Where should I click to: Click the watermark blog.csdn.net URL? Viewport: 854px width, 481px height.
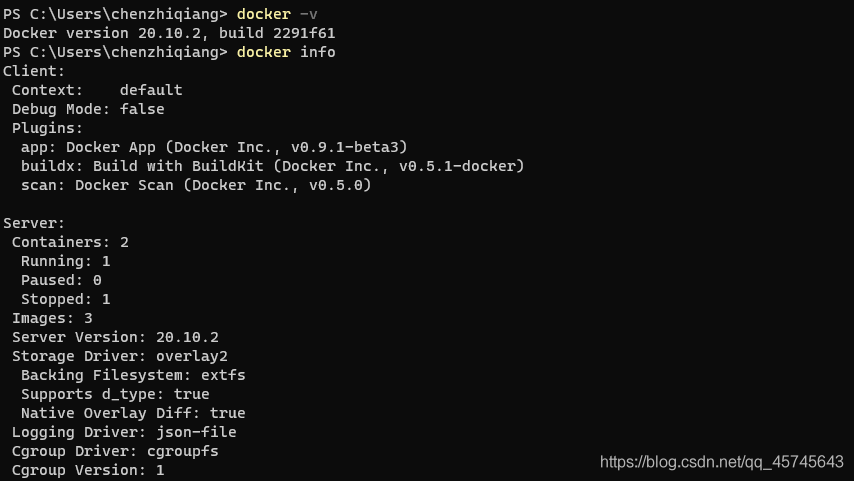point(721,461)
